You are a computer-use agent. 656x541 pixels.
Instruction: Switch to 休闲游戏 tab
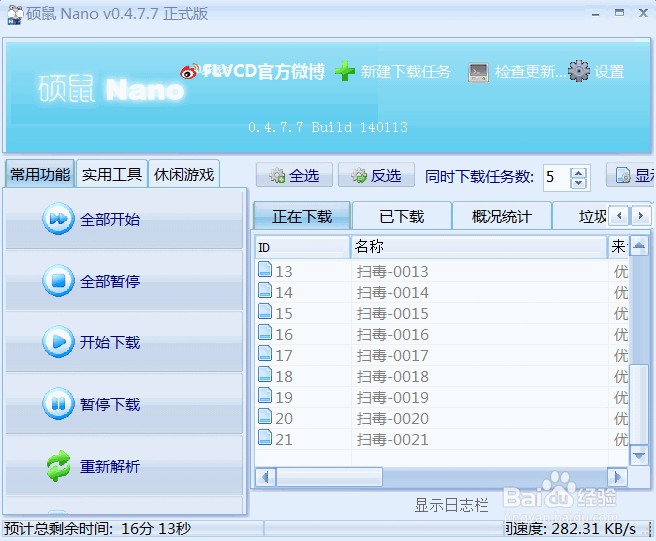184,174
